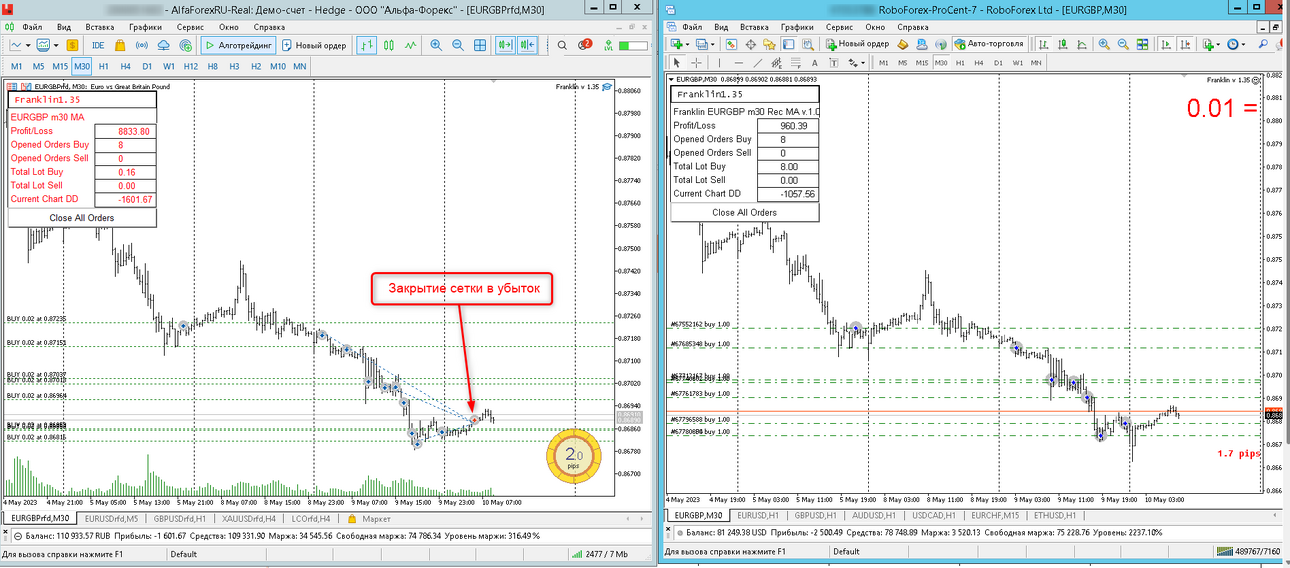Zoom in on the AlfaForex chart
This screenshot has width=1290, height=568.
click(436, 45)
